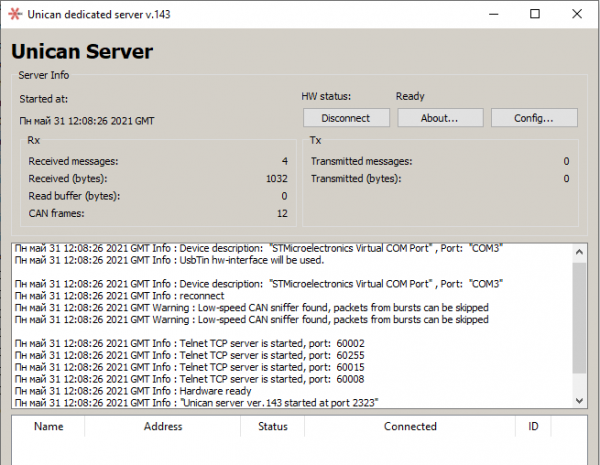Sort client list by Name column
The width and height of the screenshot is (600, 465).
(49, 426)
